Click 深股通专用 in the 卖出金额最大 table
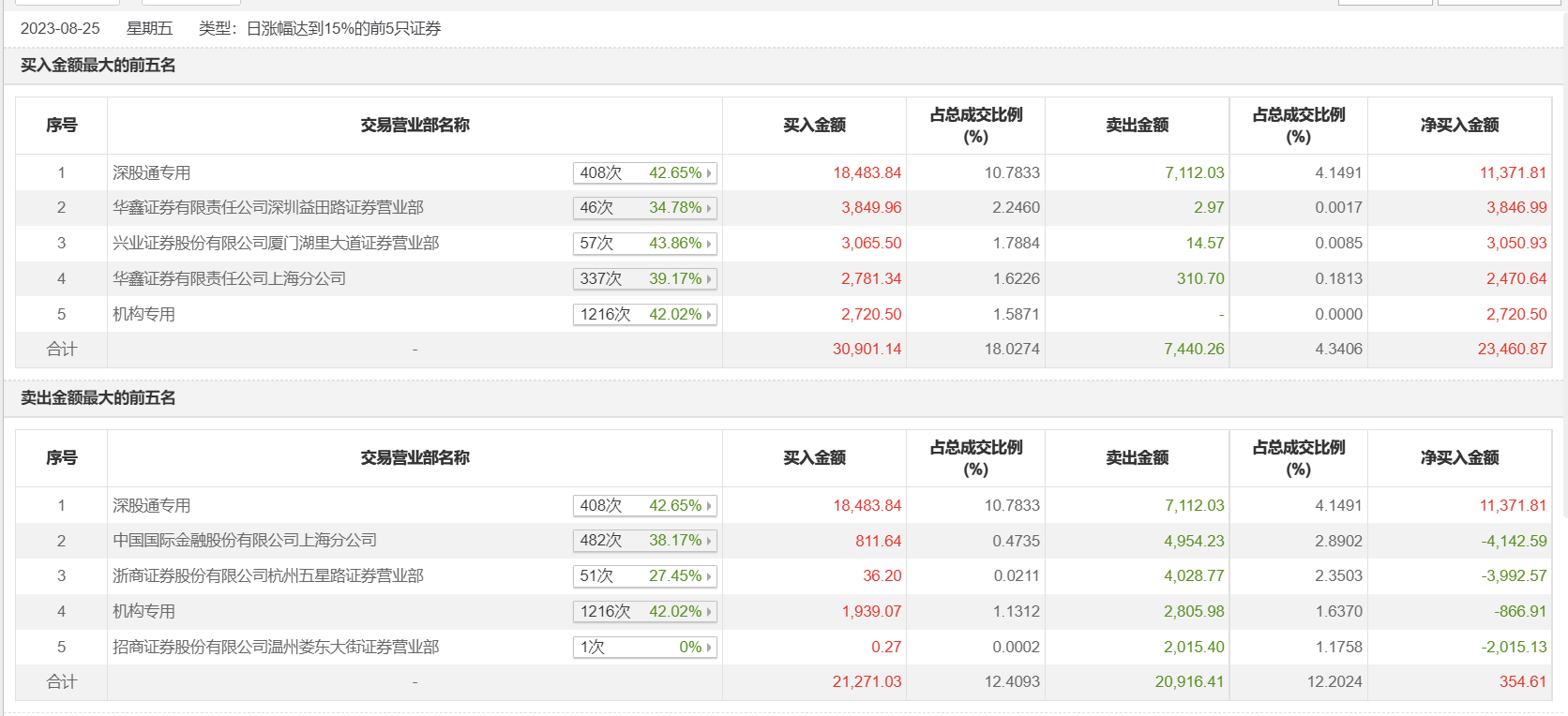The width and height of the screenshot is (1568, 716). coord(152,506)
